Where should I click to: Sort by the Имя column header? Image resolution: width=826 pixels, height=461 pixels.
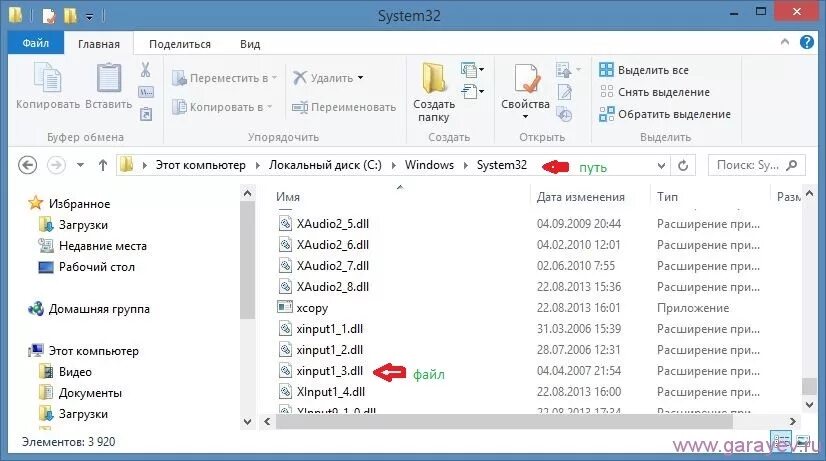[288, 197]
